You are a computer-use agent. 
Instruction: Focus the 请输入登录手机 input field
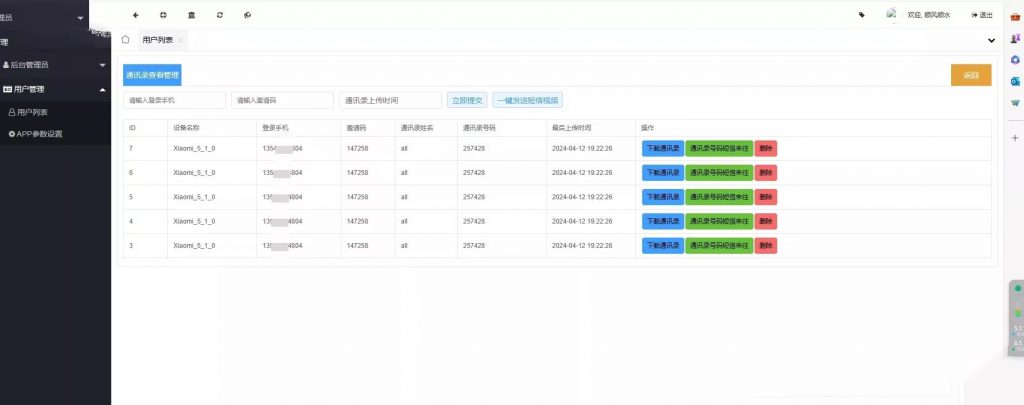coord(175,100)
